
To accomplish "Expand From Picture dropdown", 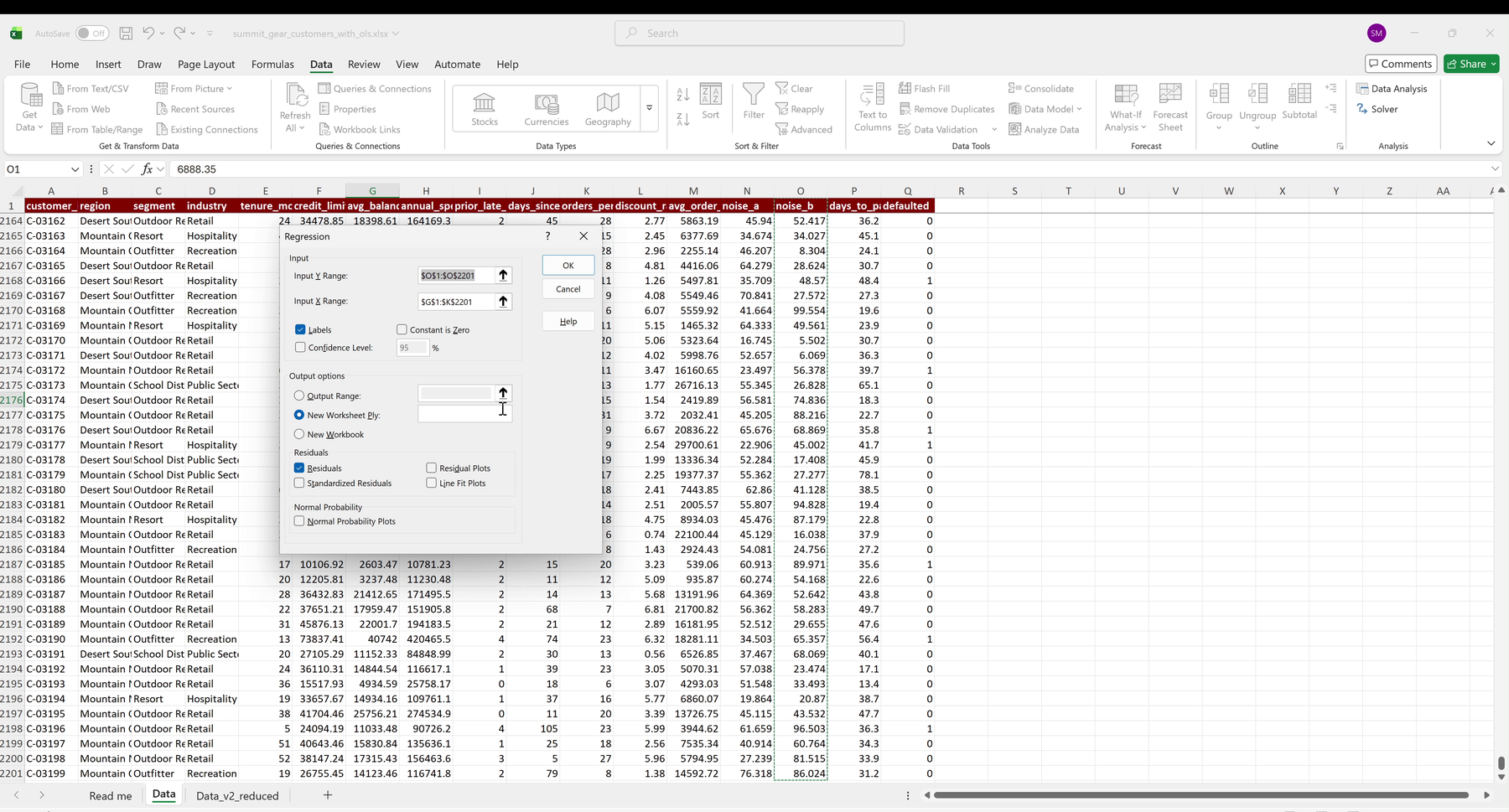I will (x=229, y=89).
